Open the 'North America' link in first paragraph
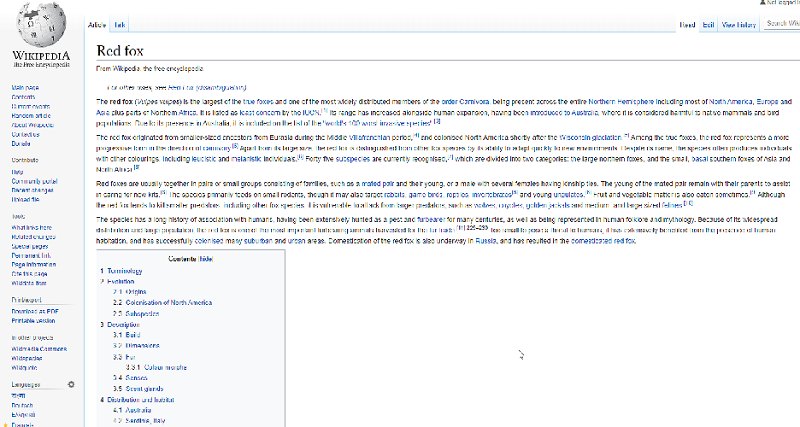This screenshot has width=800, height=427. click(x=731, y=102)
